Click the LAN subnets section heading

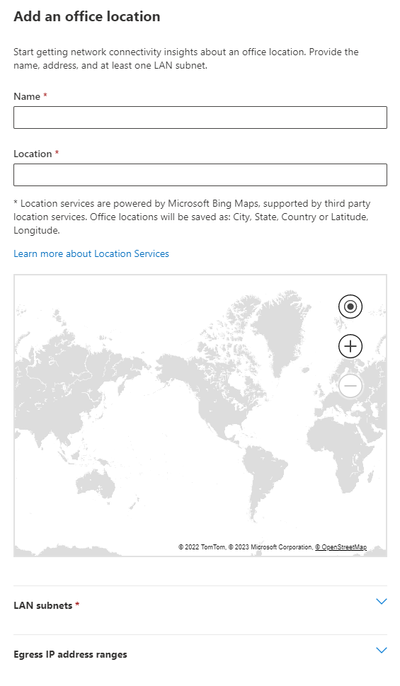(43, 606)
